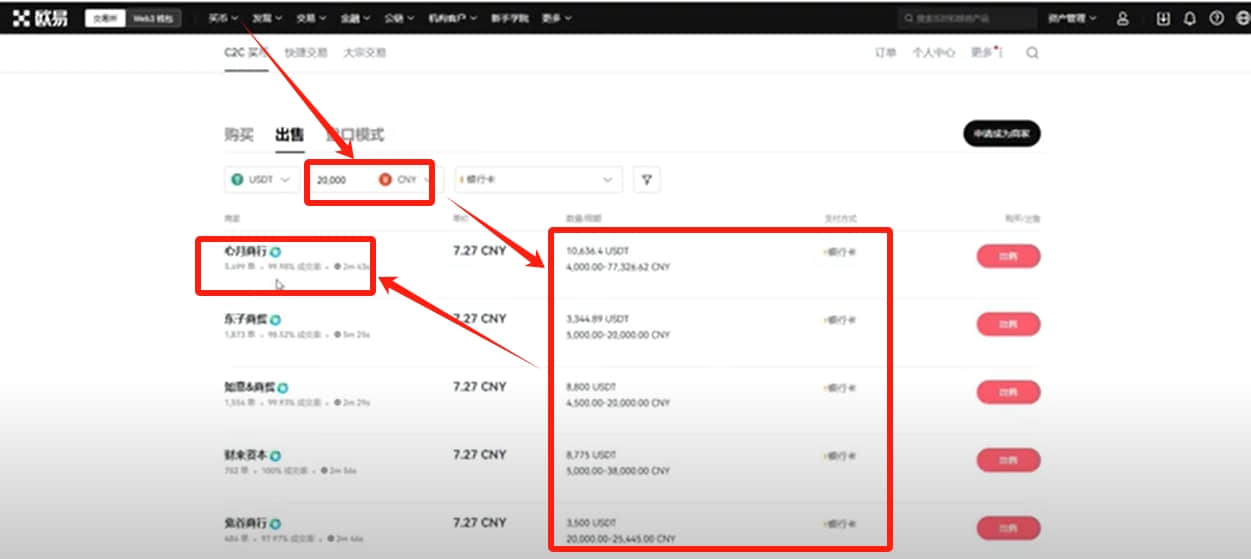The width and height of the screenshot is (1251, 559).
Task: Open merchant 如意&商贸
Action: [x=250, y=388]
